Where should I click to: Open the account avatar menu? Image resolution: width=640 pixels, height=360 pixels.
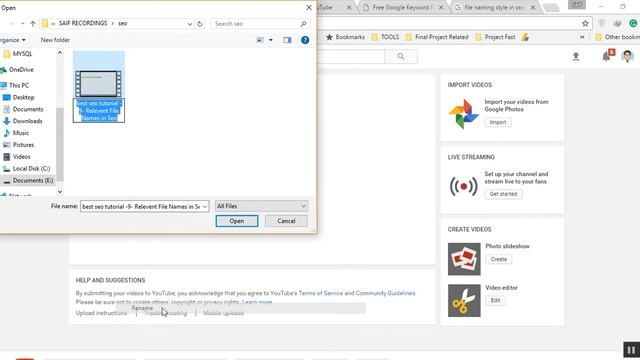click(x=627, y=56)
